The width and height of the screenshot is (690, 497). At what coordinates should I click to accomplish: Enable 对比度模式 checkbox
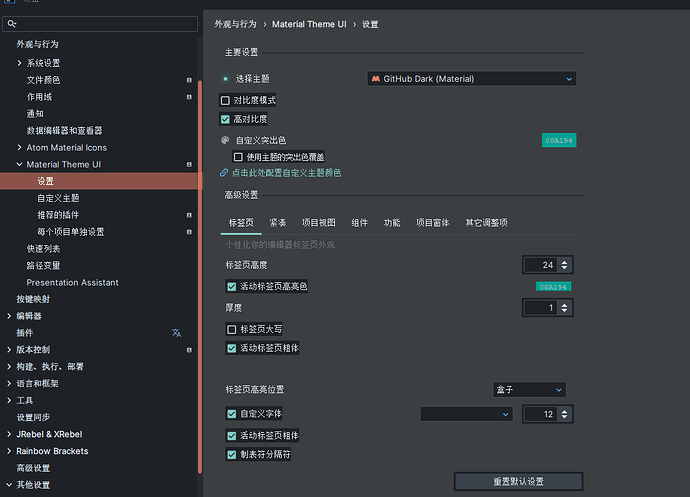click(225, 100)
